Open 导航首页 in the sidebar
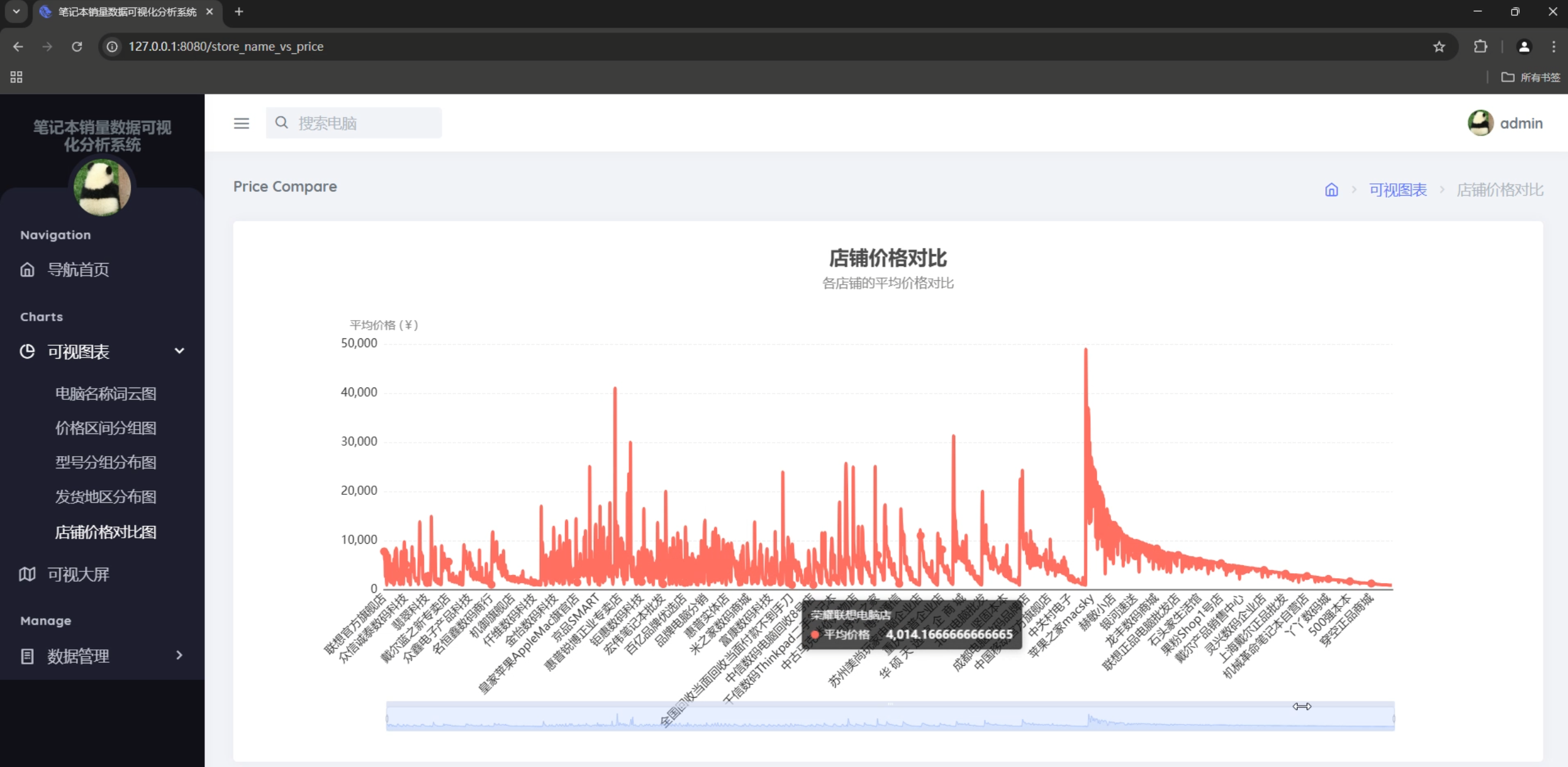 (x=78, y=269)
